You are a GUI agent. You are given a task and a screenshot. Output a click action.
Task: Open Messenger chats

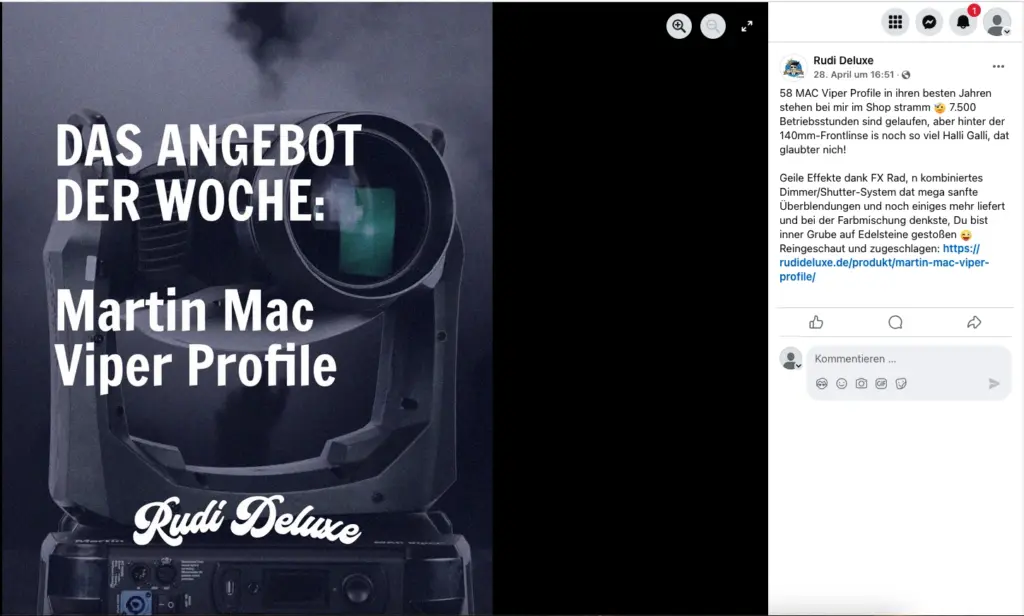point(929,22)
